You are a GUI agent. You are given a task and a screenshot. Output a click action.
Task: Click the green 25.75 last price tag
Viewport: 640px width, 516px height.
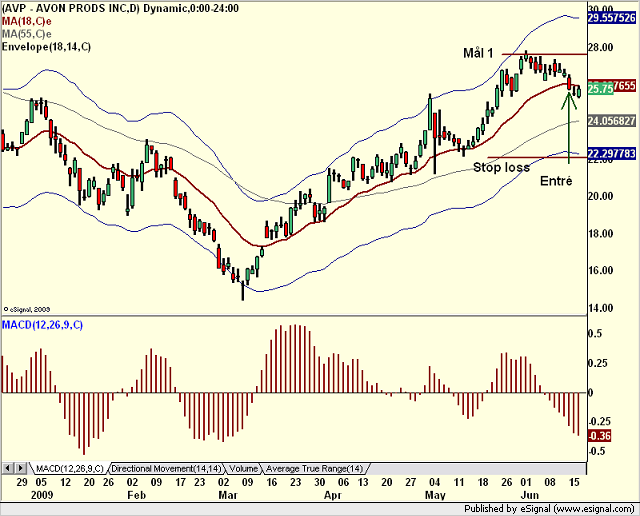[x=600, y=89]
